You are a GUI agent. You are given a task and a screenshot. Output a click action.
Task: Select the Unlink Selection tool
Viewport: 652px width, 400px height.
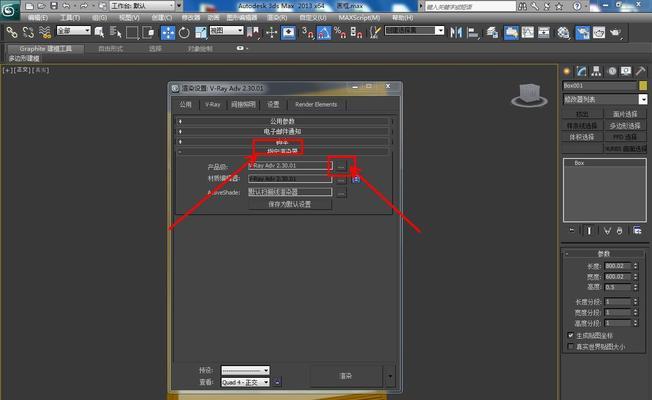point(28,32)
